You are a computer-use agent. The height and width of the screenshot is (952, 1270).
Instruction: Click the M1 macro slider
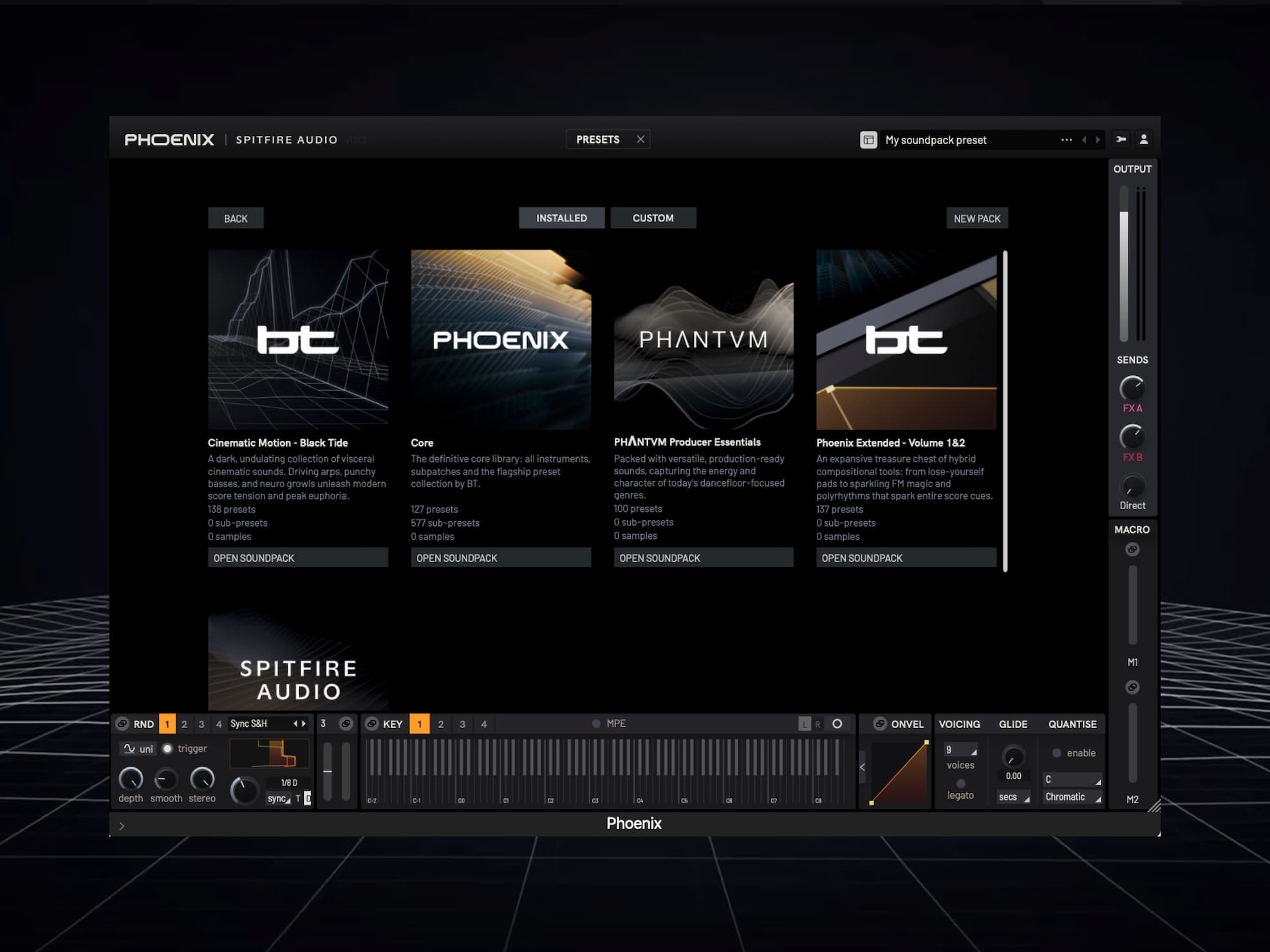point(1132,605)
